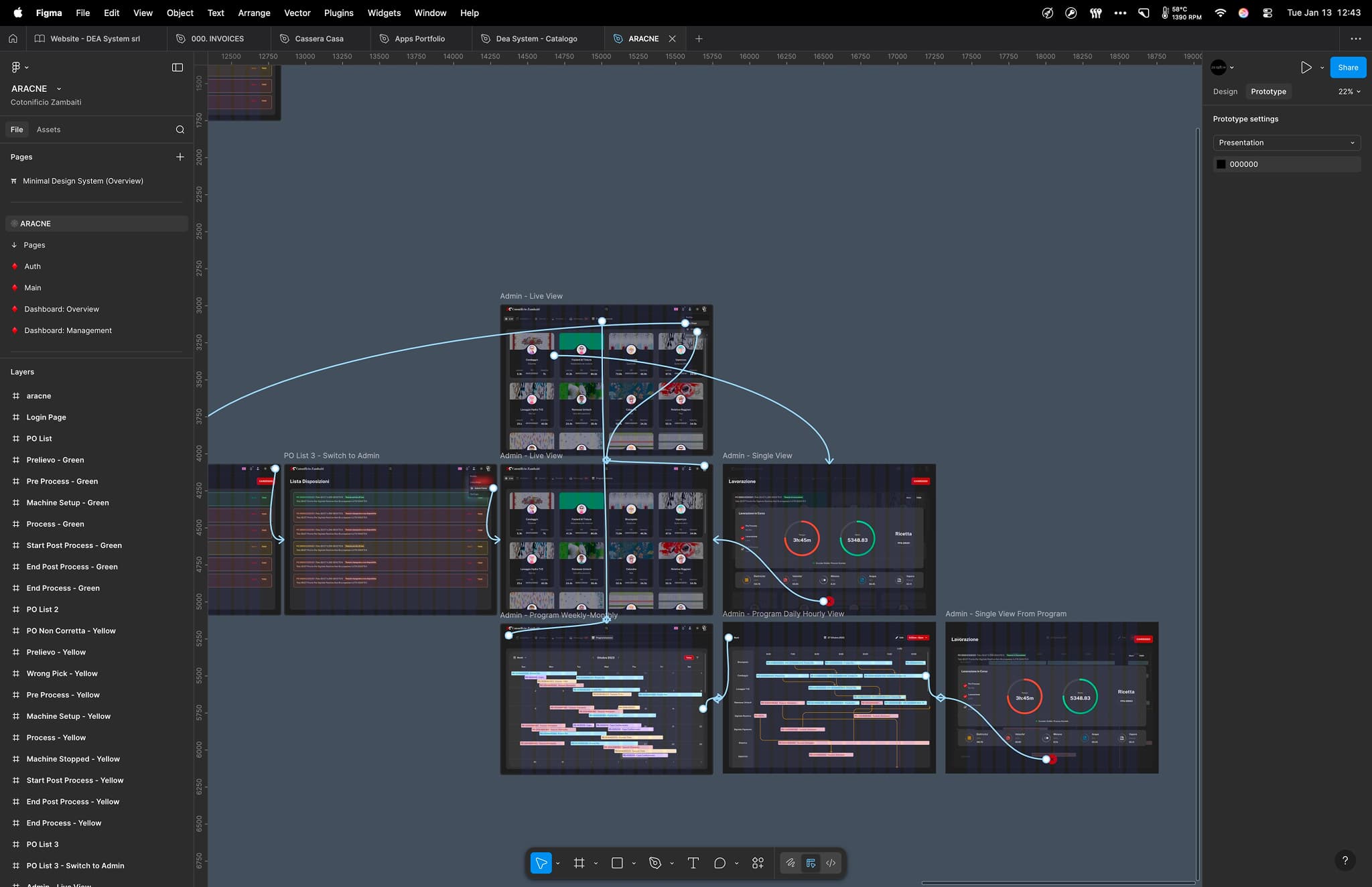Screen dimensions: 1372x887
Task: Open Comment tool options dropdown arrow
Action: pyautogui.click(x=736, y=864)
